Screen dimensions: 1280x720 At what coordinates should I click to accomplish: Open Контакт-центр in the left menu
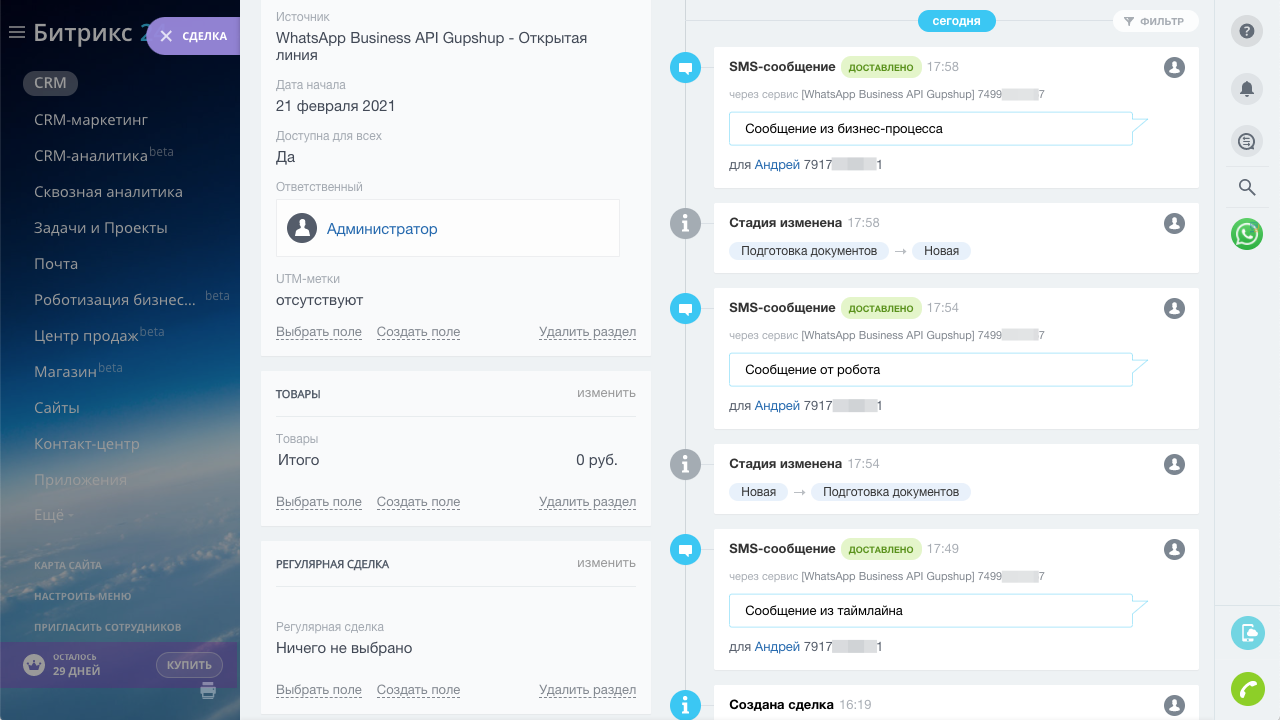tap(87, 444)
